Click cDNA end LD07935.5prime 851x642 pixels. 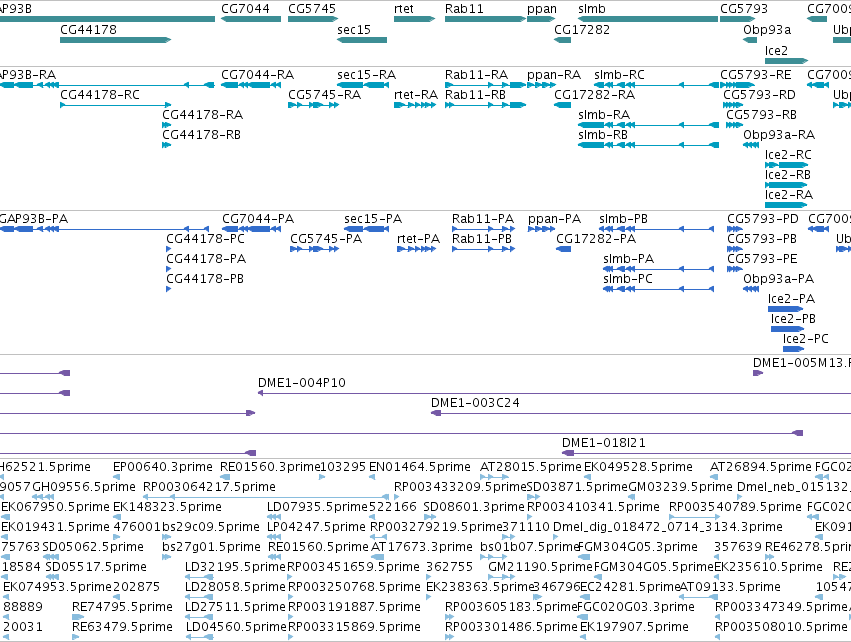(x=317, y=507)
